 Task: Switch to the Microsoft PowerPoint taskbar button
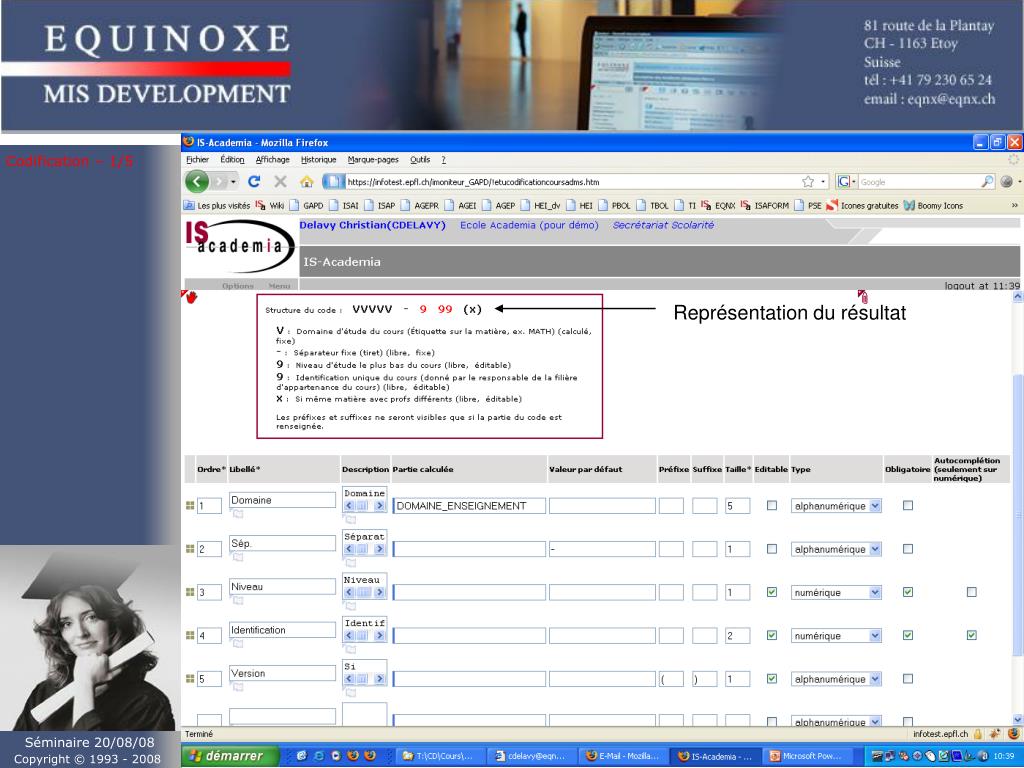coord(806,756)
